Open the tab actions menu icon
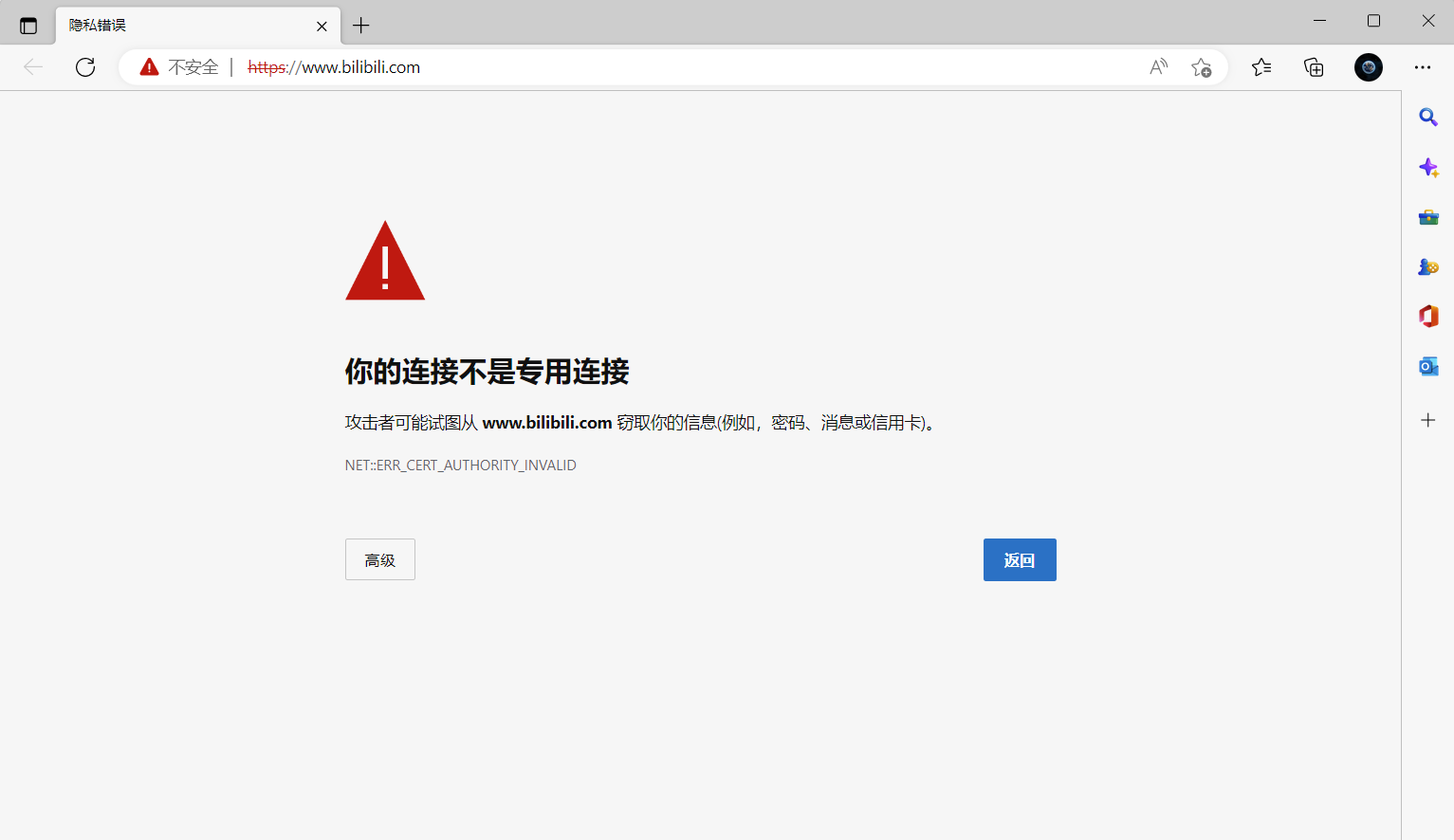1454x840 pixels. 28,26
